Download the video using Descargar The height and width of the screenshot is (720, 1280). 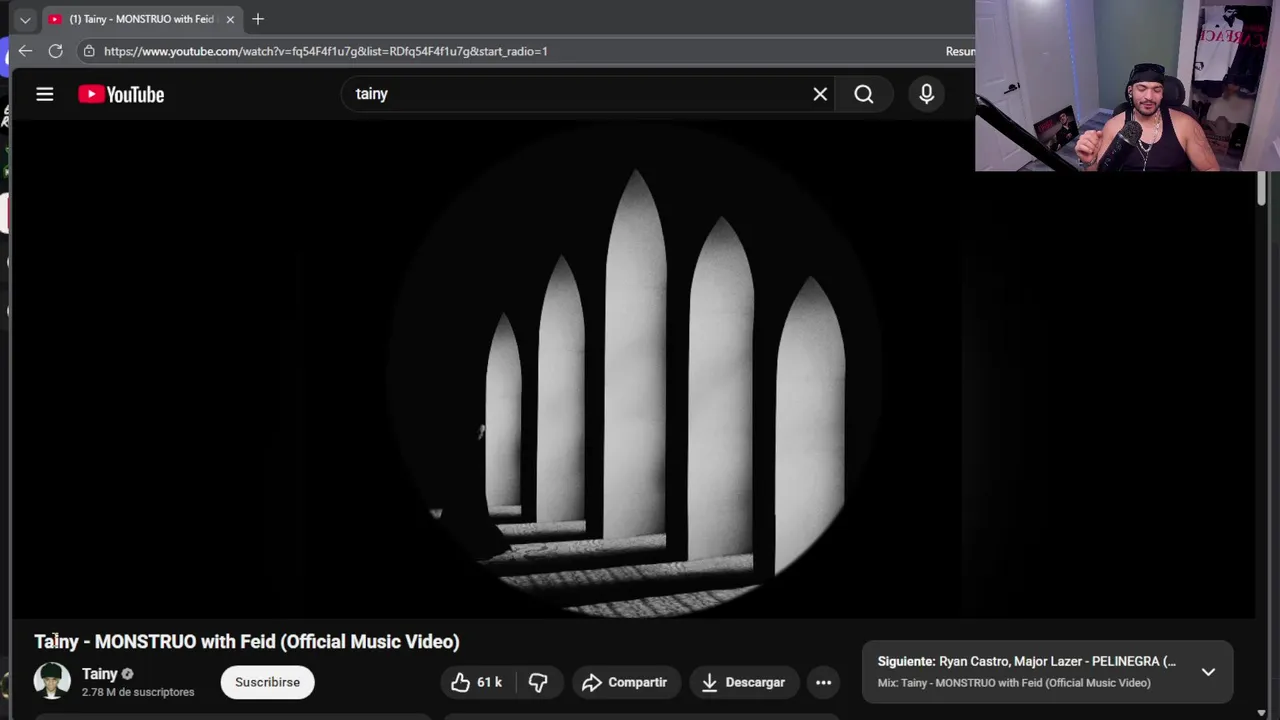click(x=743, y=682)
